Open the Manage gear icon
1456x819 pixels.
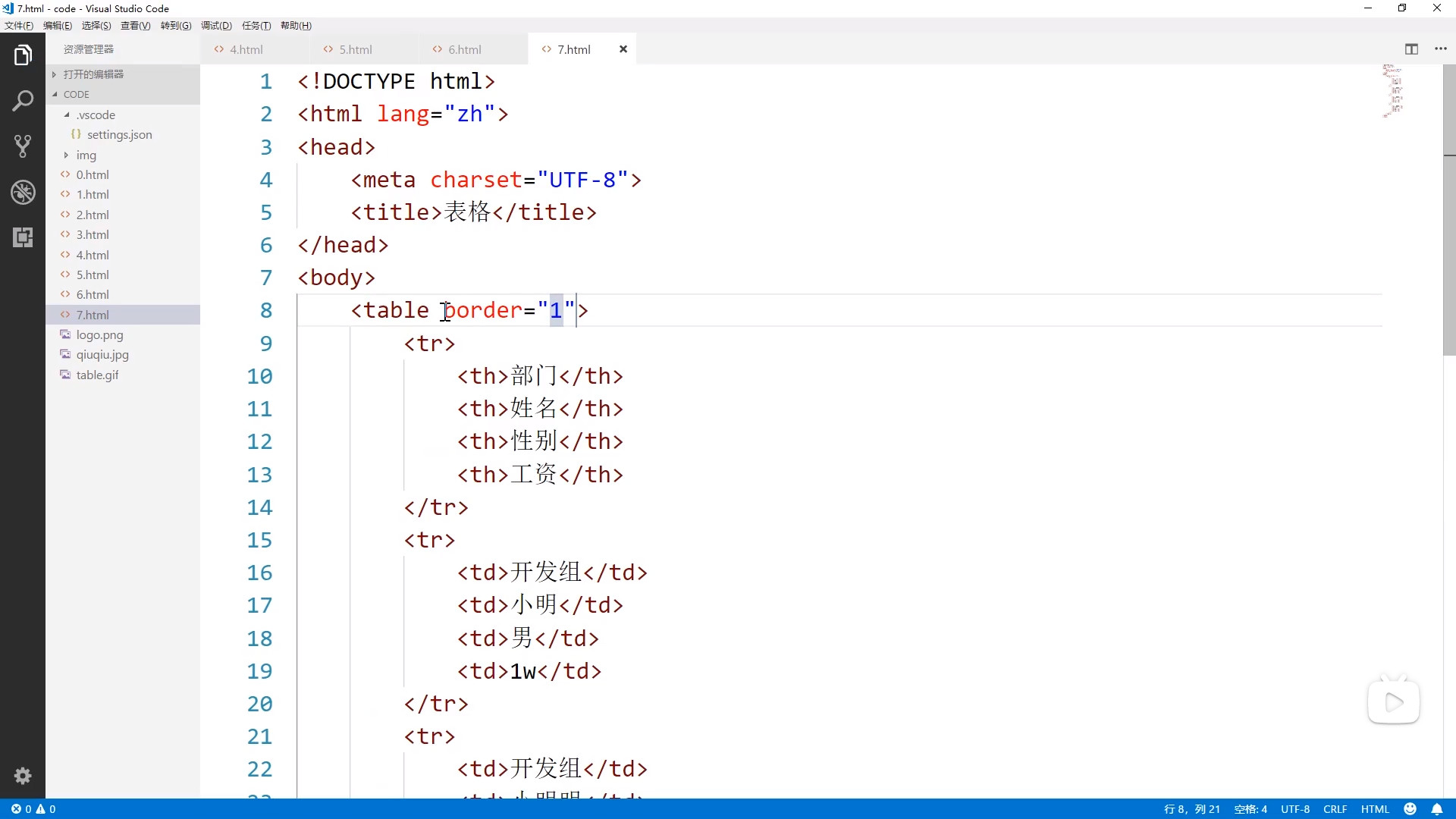(x=23, y=776)
